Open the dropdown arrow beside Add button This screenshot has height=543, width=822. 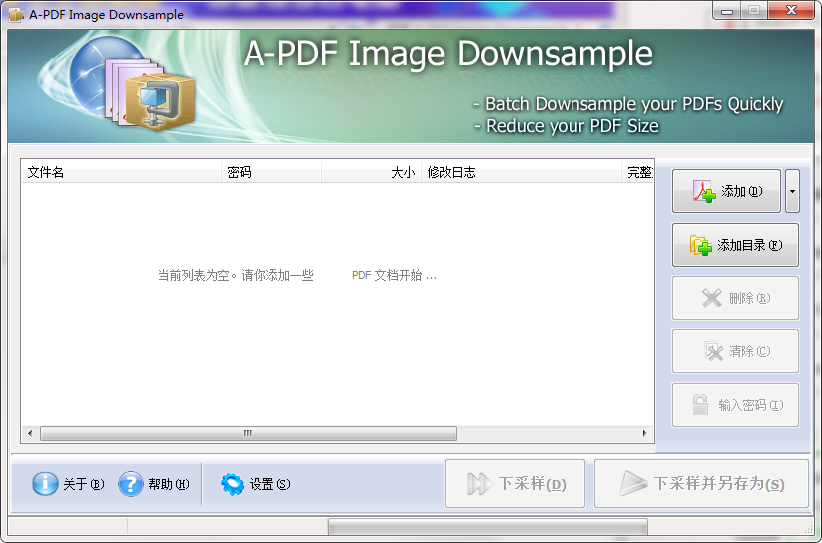[x=792, y=191]
